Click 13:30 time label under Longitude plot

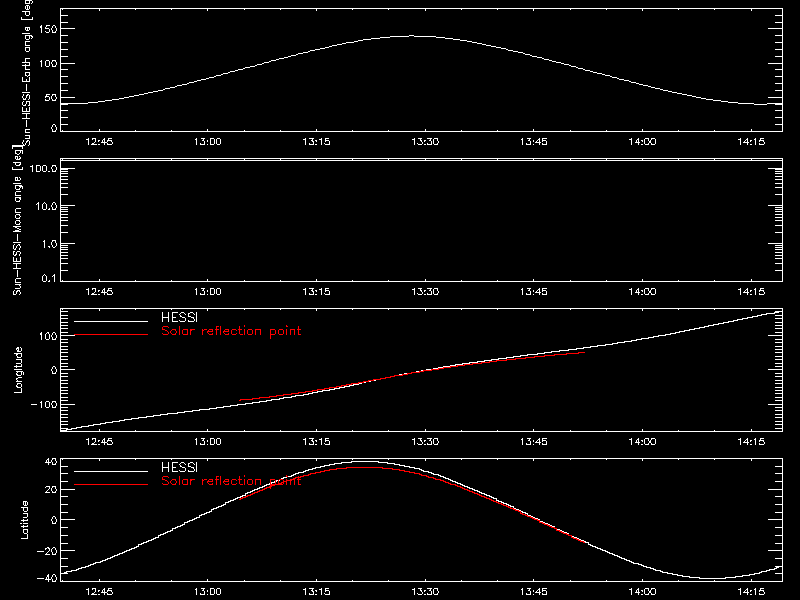(425, 442)
